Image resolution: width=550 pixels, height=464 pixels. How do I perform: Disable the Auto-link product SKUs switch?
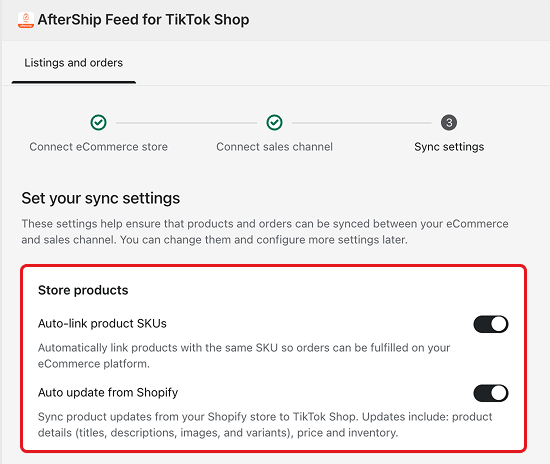[491, 324]
